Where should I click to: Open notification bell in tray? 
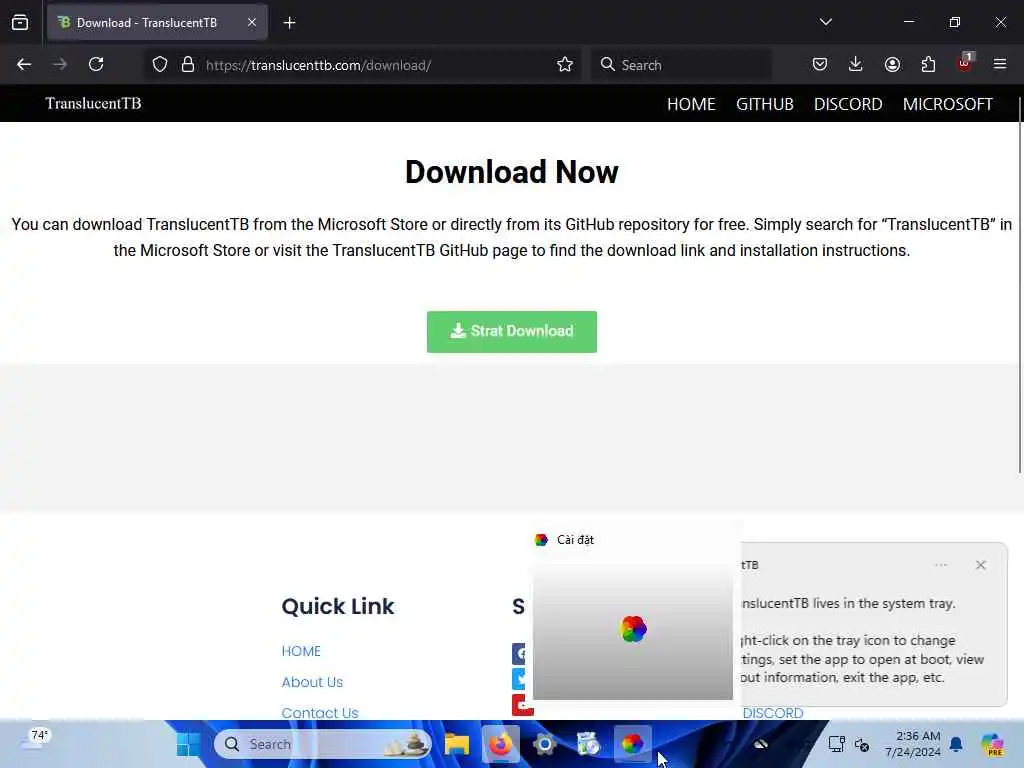(x=956, y=744)
